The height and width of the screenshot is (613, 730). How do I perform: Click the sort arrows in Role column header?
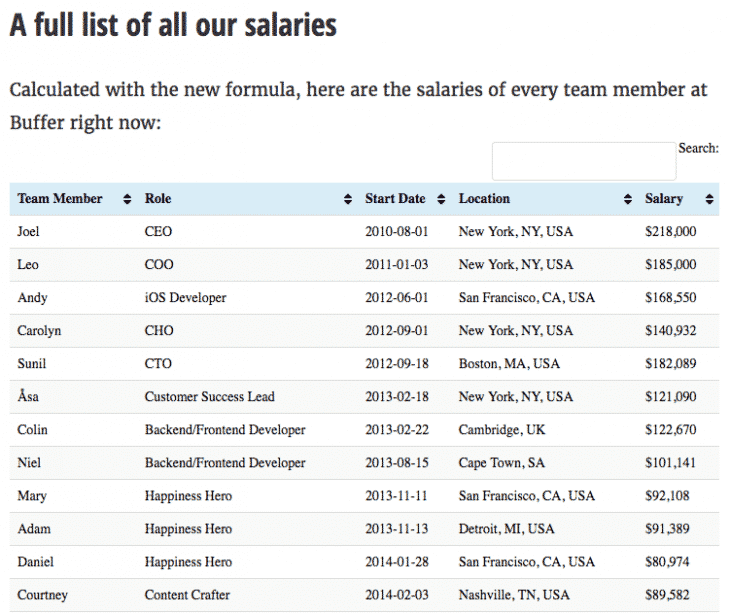click(x=347, y=199)
